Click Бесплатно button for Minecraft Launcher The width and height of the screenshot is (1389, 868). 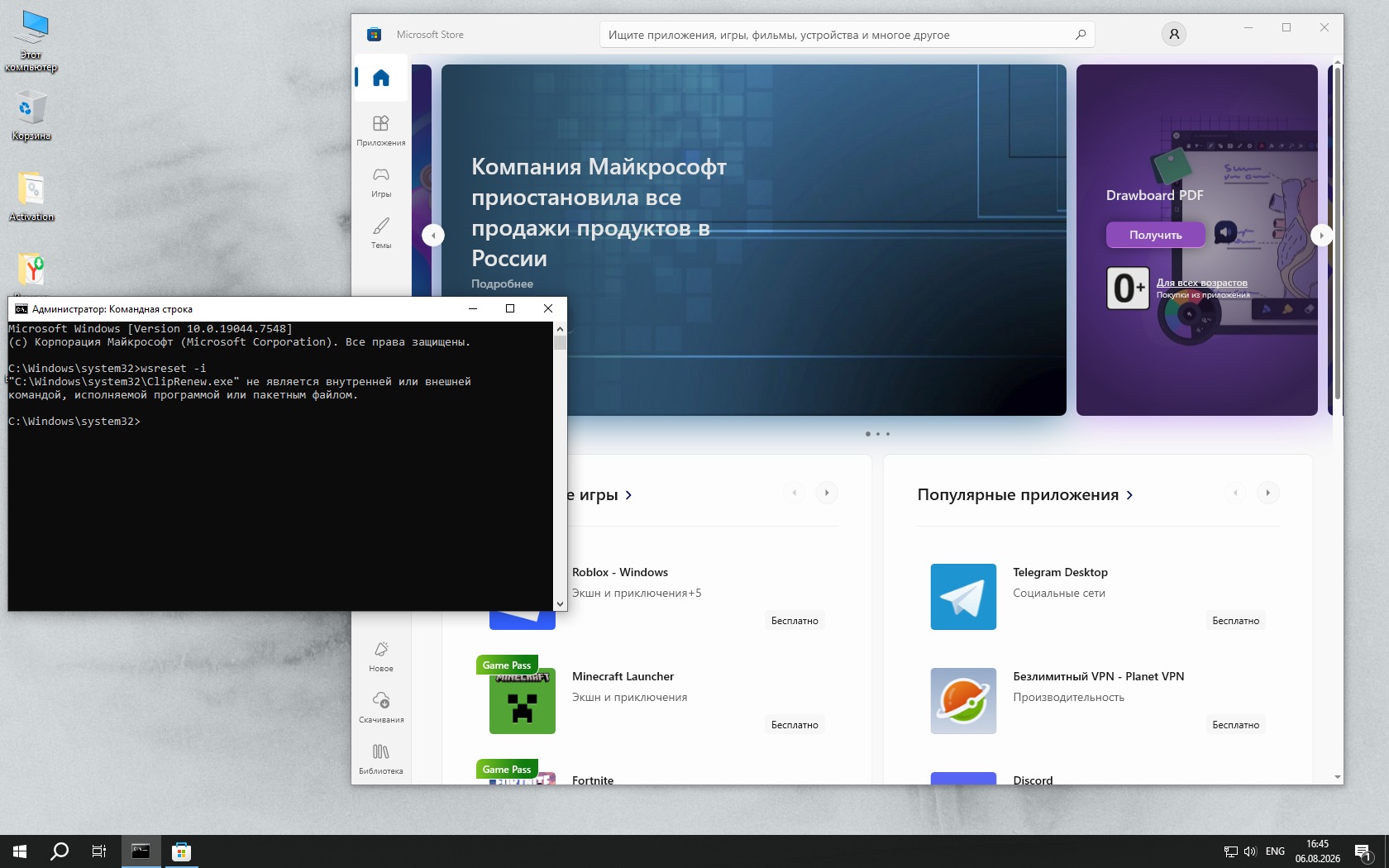[795, 725]
